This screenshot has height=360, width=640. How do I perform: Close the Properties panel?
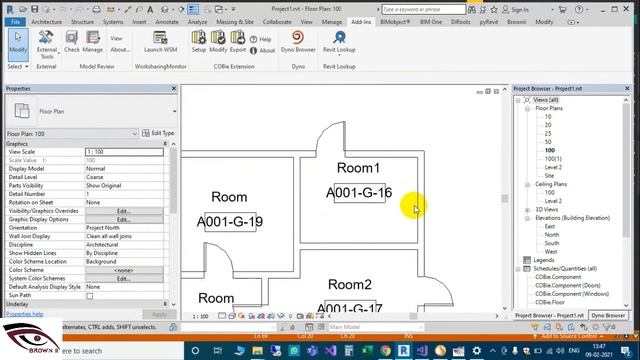point(174,88)
